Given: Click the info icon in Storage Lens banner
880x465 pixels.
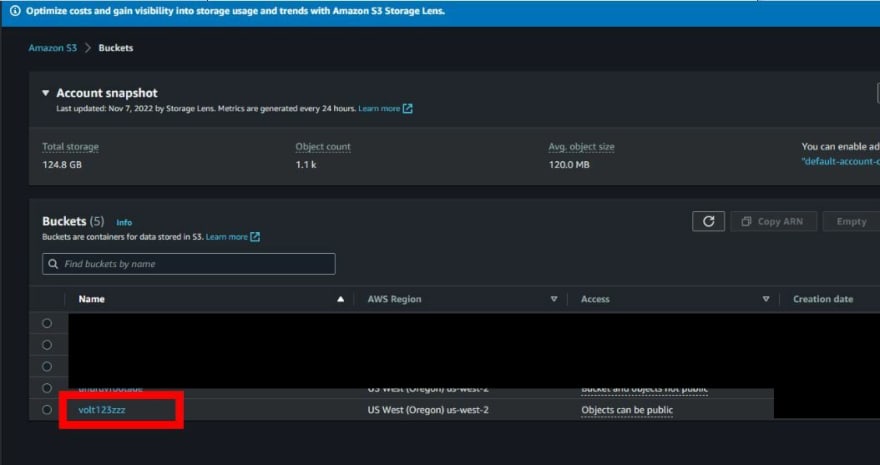Looking at the screenshot, I should click(15, 11).
